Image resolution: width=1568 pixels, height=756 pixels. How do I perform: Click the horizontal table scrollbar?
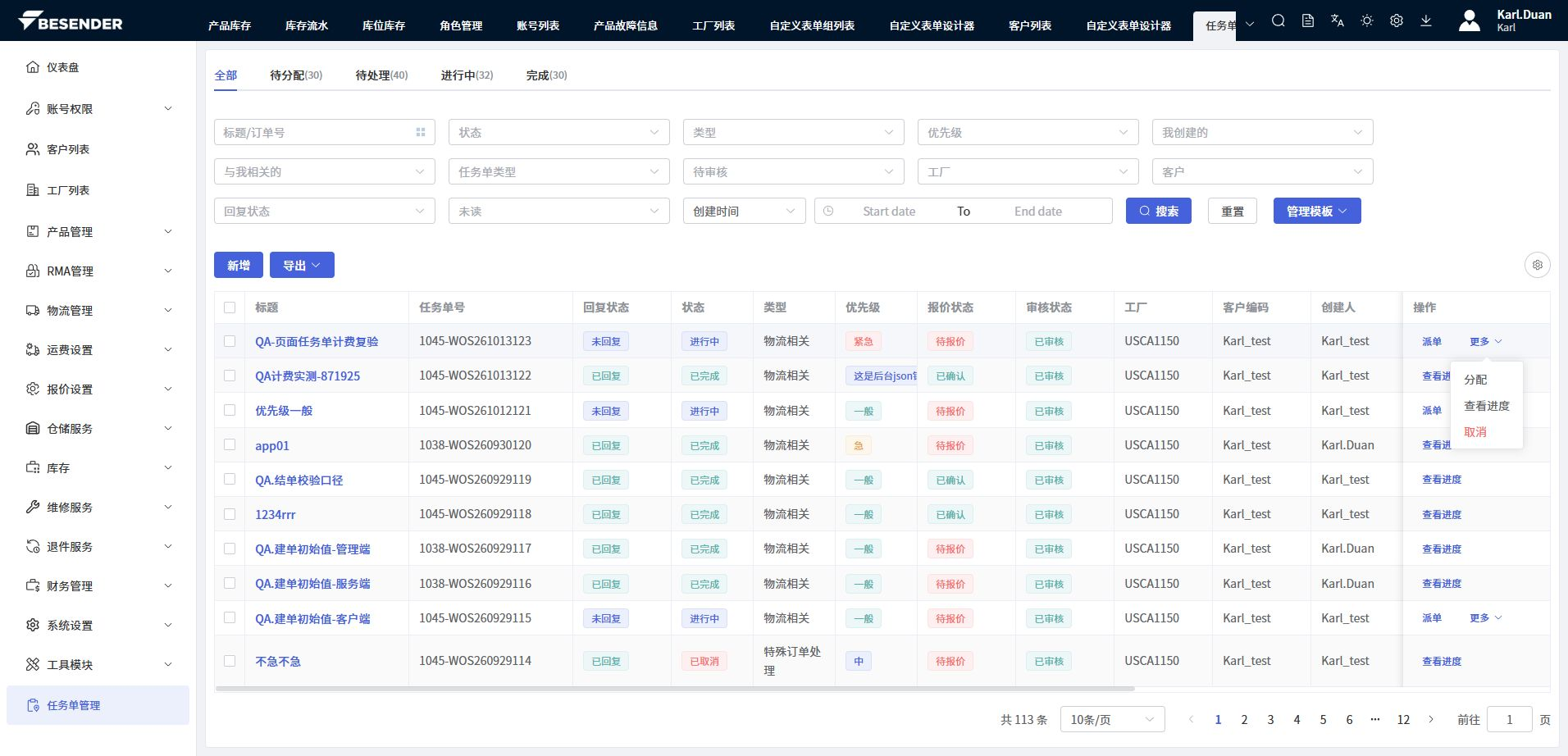click(674, 689)
